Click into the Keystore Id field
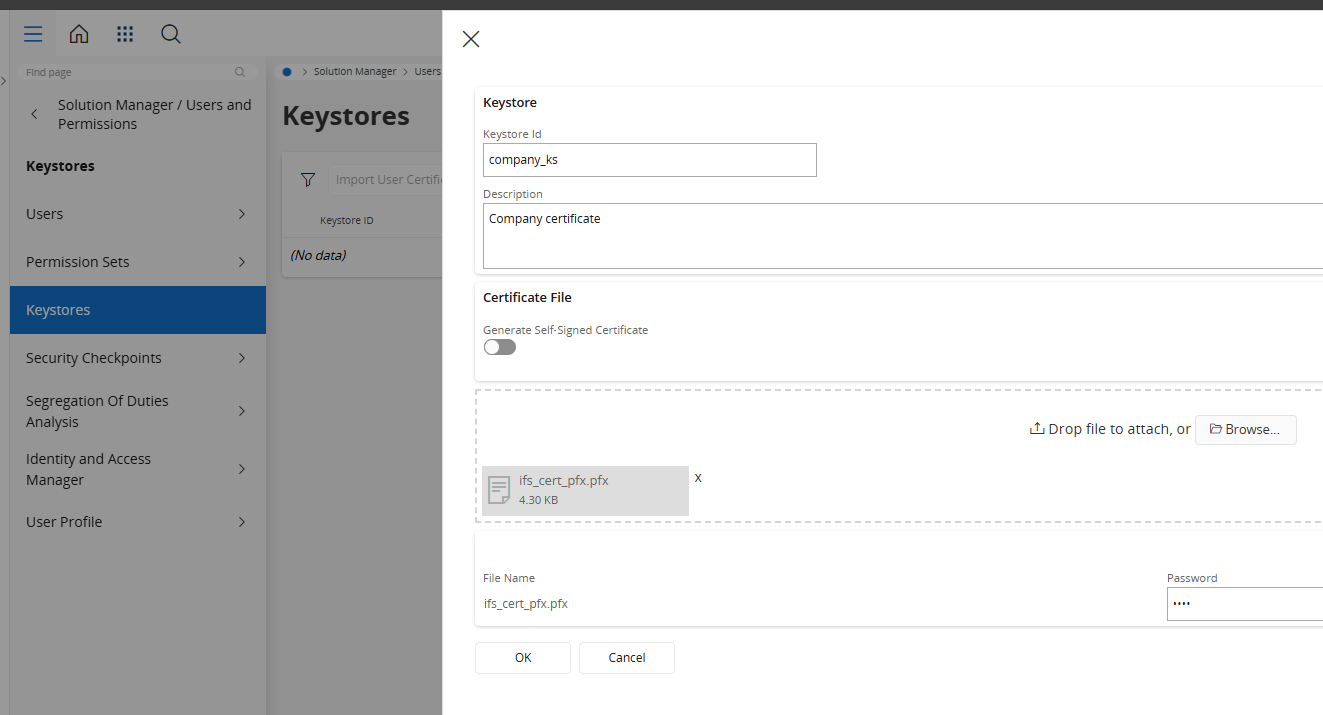 click(650, 160)
